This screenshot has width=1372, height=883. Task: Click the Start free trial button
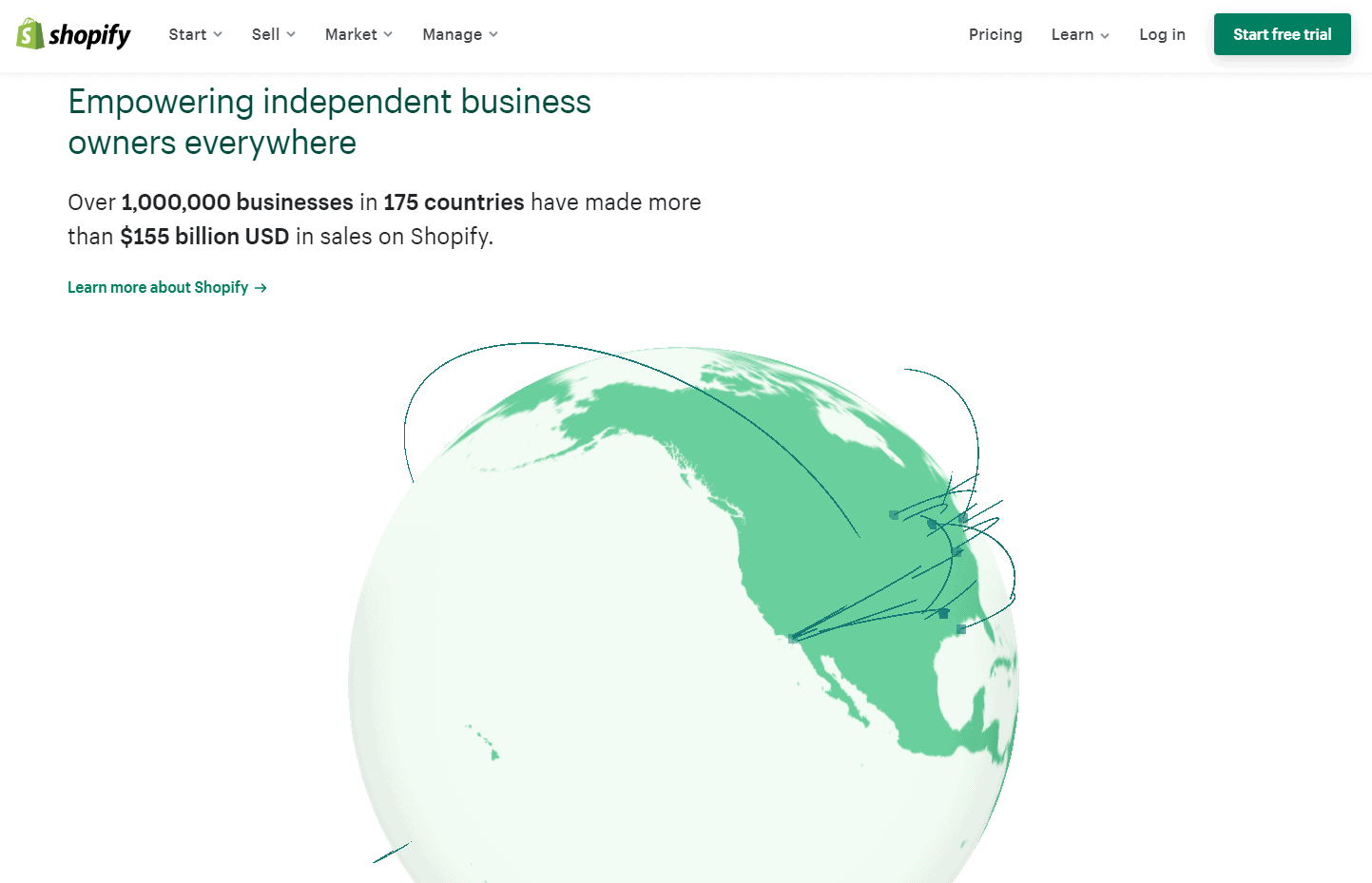(1282, 33)
